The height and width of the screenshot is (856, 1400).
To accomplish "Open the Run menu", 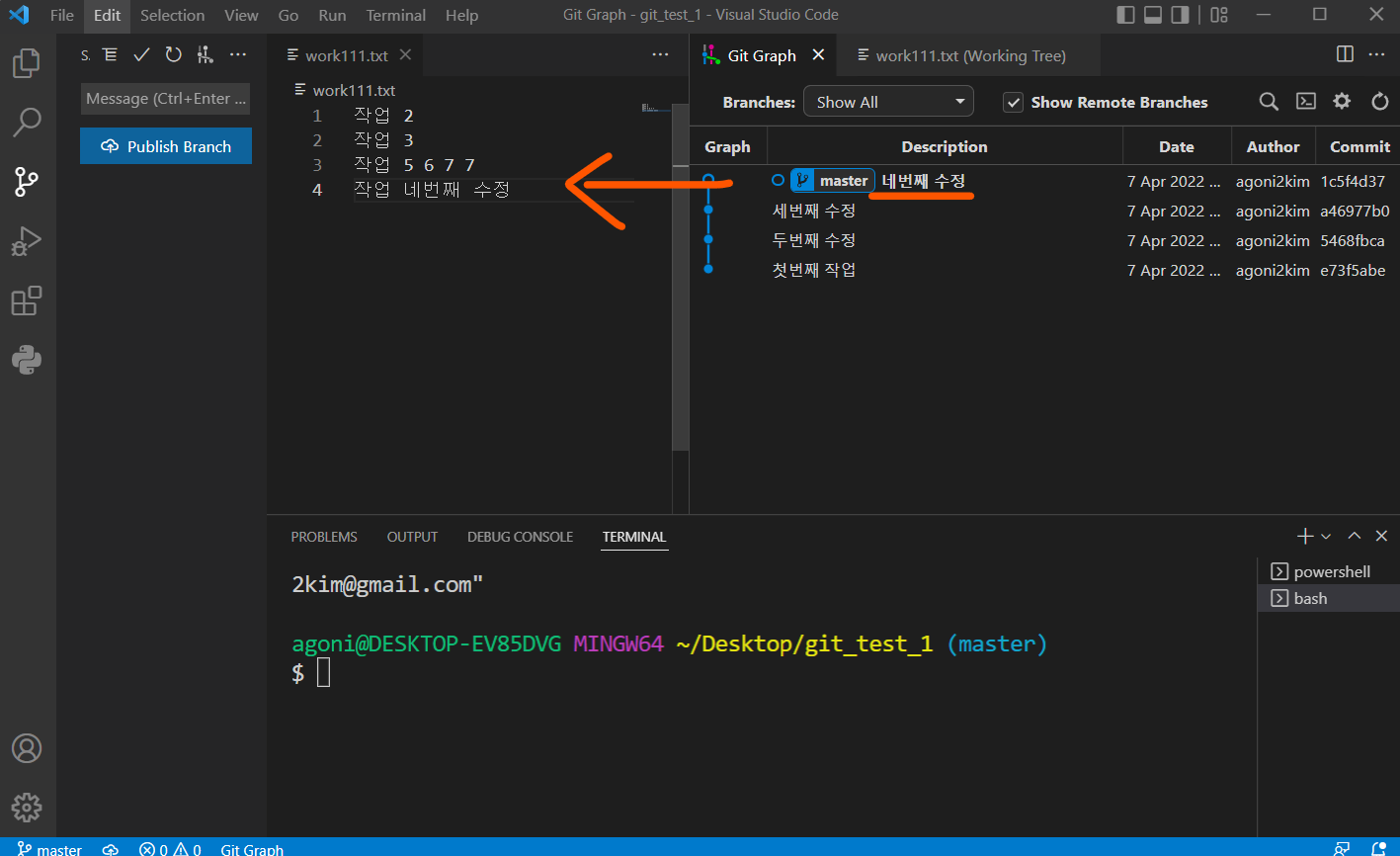I will coord(332,15).
